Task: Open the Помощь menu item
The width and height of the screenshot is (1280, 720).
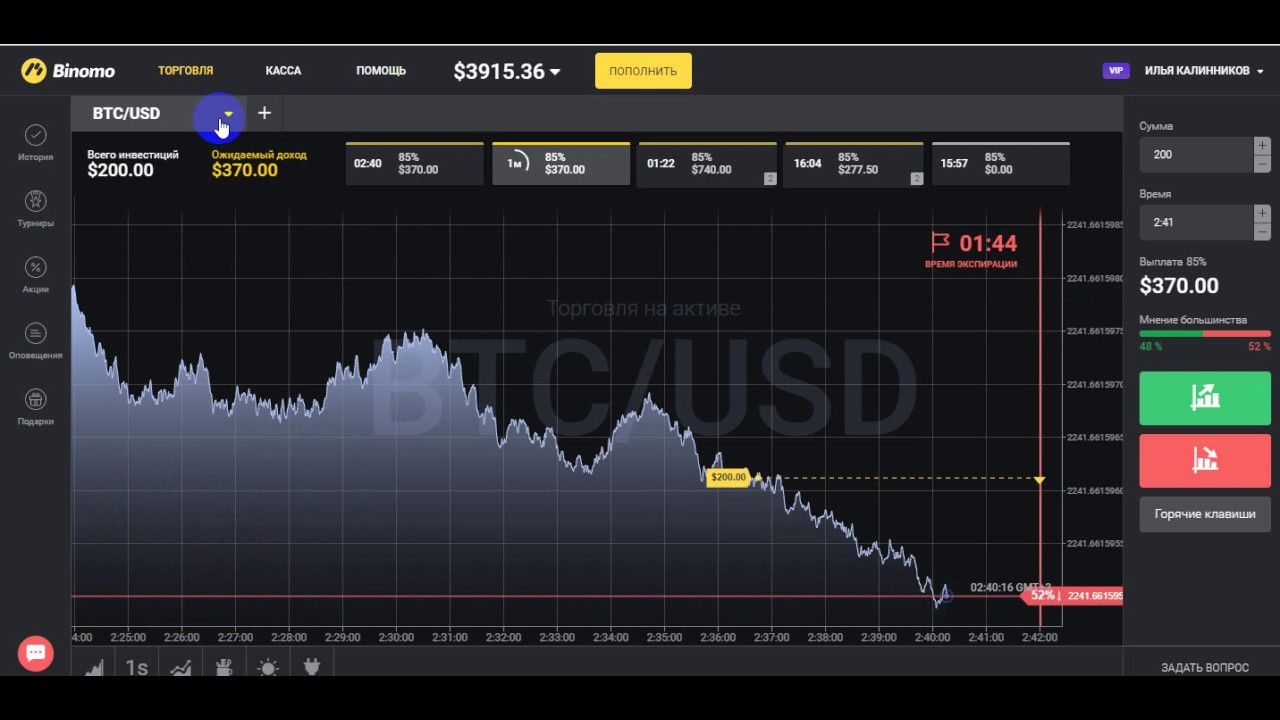Action: (381, 71)
